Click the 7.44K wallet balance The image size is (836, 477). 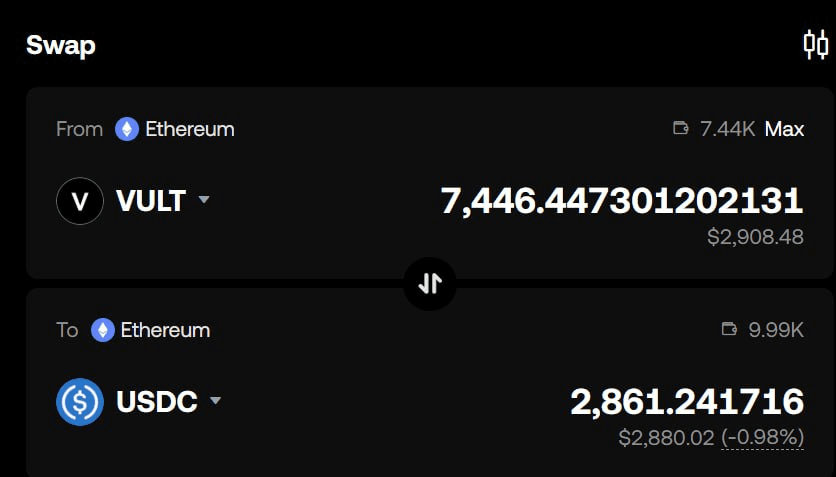pos(727,129)
